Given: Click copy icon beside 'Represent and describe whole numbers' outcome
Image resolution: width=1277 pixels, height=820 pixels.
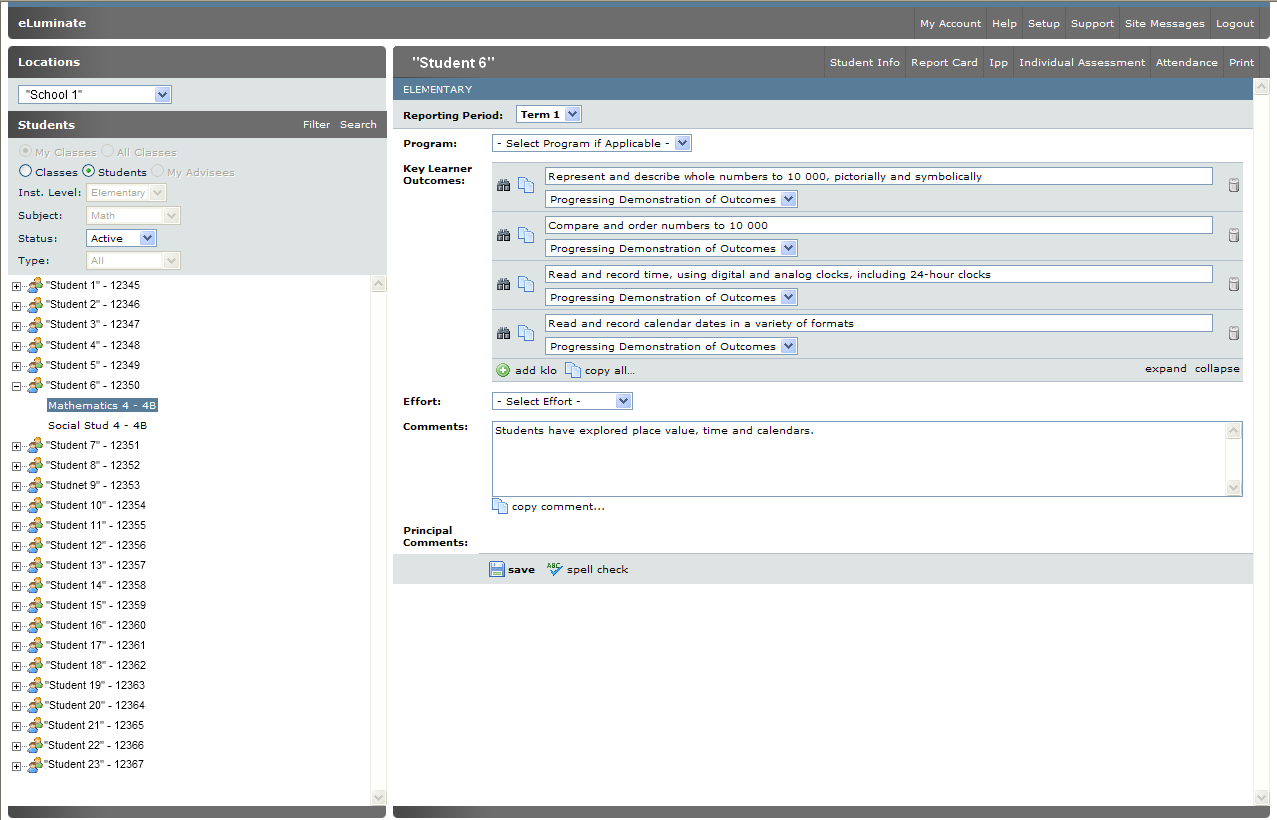Looking at the screenshot, I should tap(526, 185).
